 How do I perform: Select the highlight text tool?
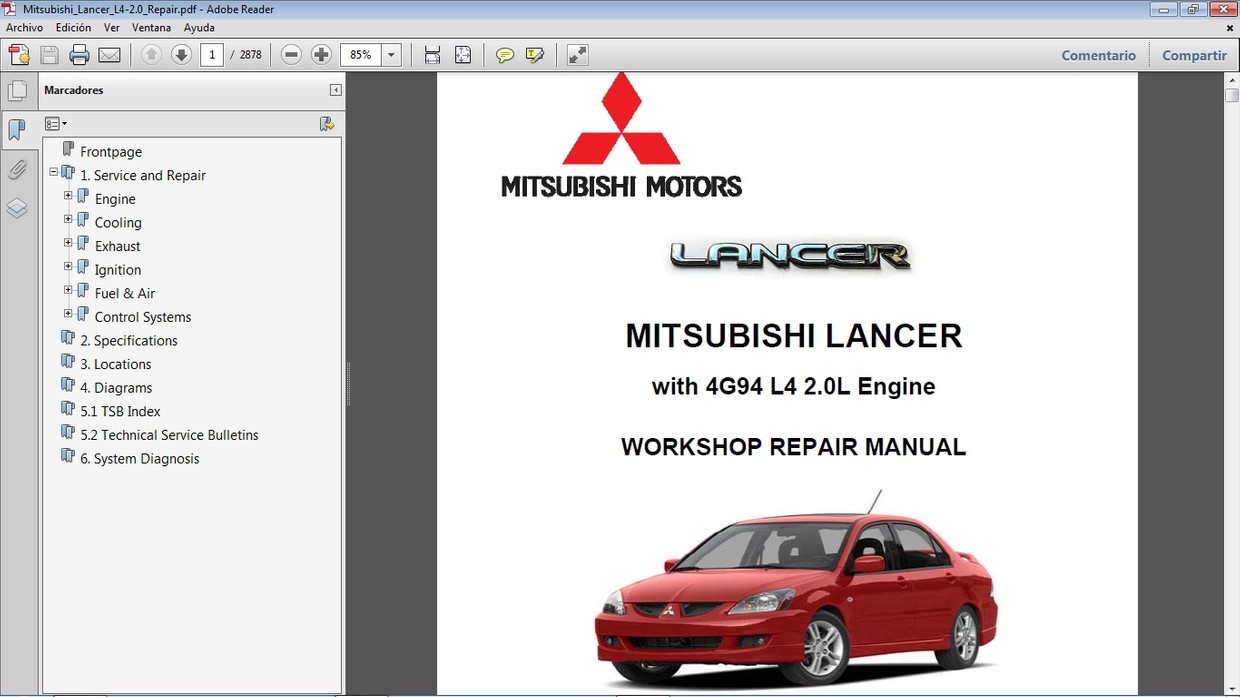click(x=535, y=55)
